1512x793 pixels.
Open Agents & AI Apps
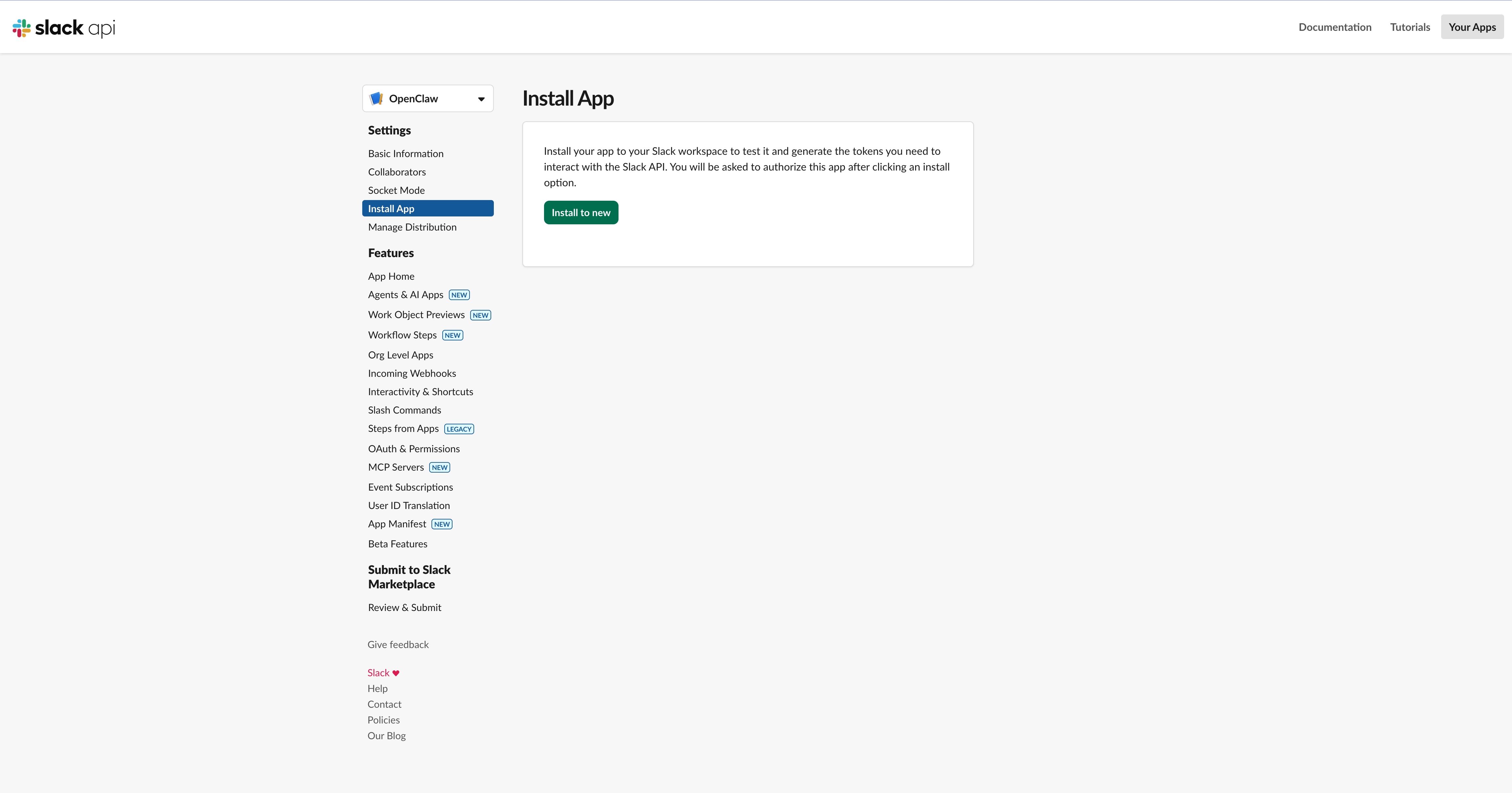pyautogui.click(x=406, y=295)
